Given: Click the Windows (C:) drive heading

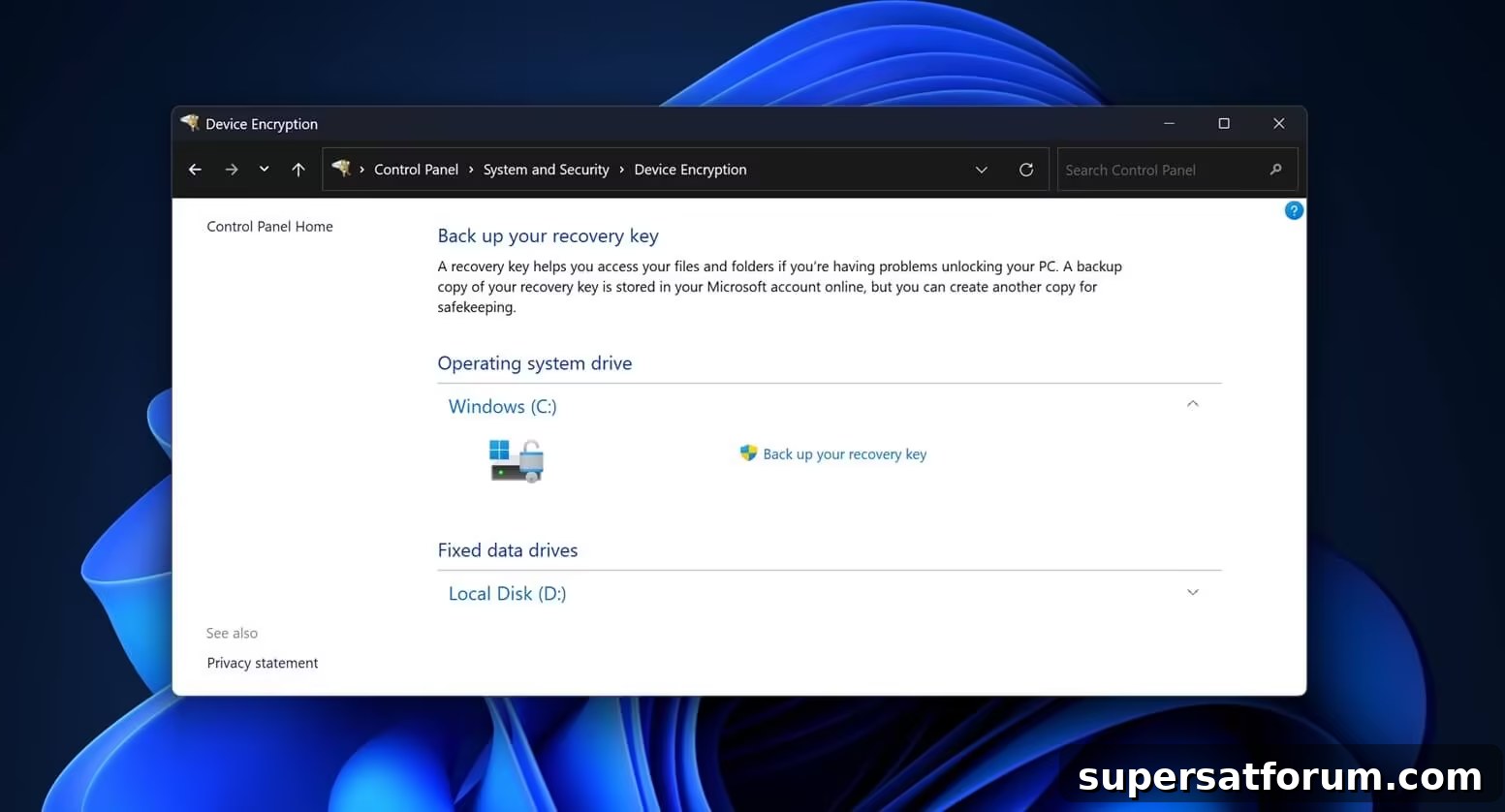Looking at the screenshot, I should (x=502, y=406).
